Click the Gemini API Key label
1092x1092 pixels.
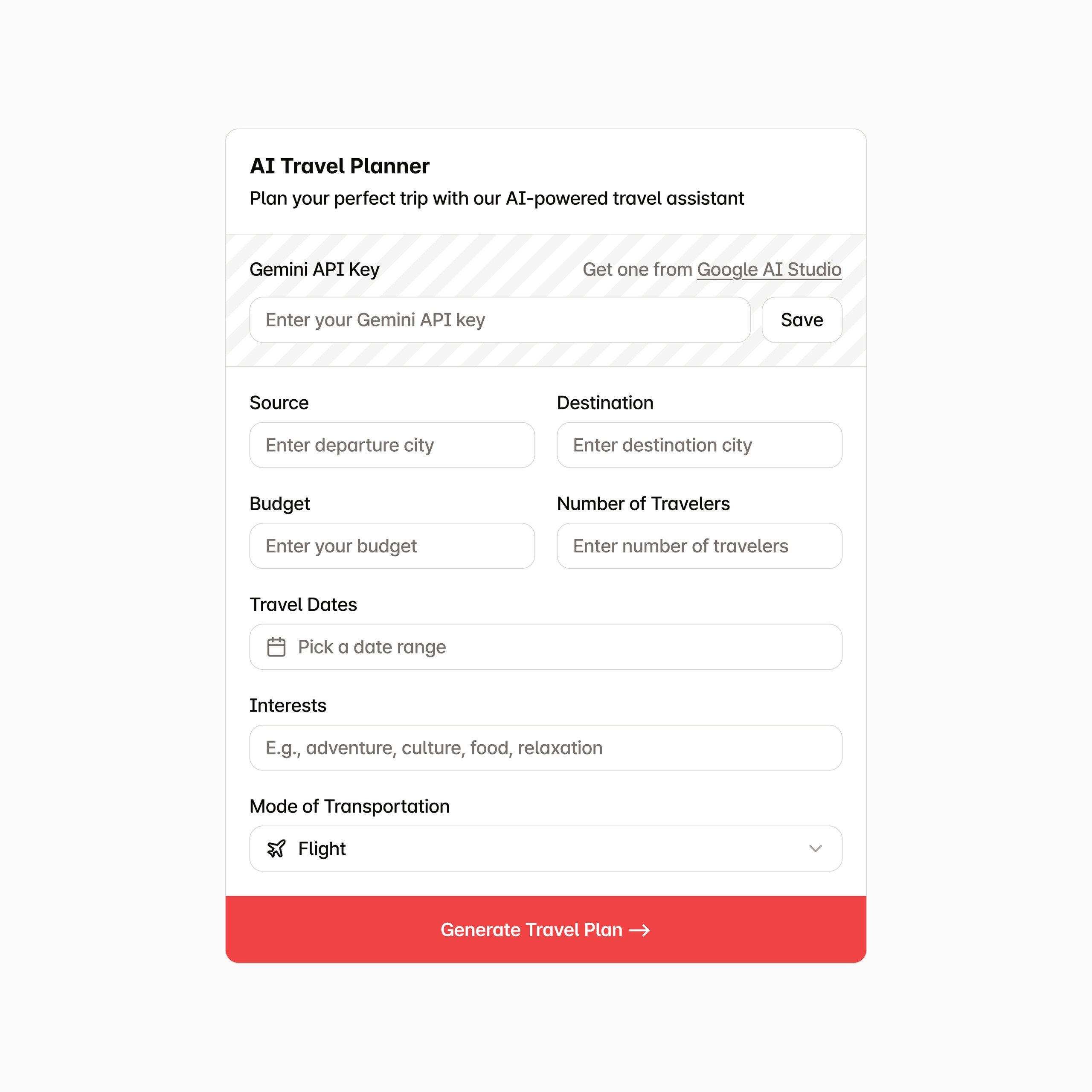pyautogui.click(x=314, y=270)
